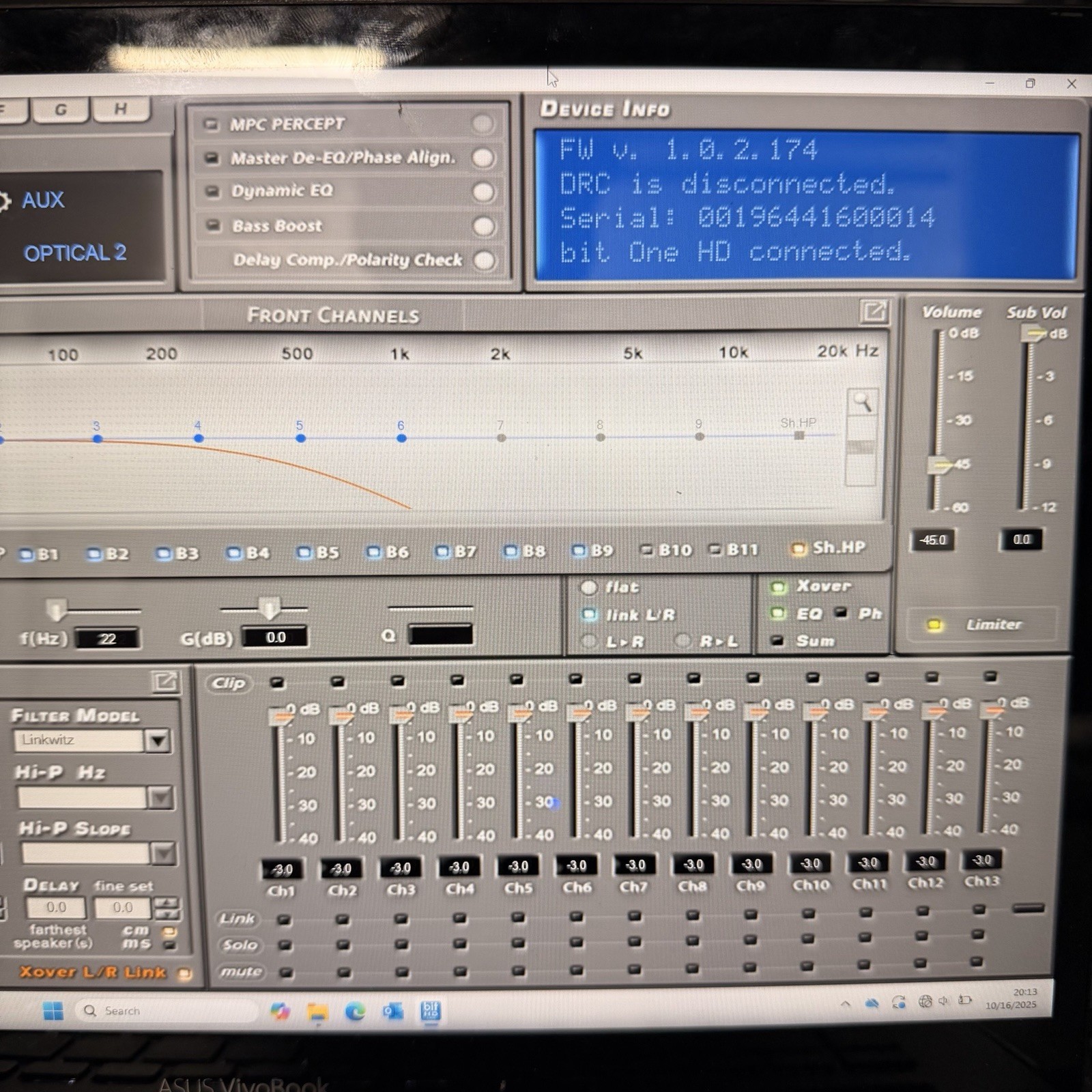Open Outlook from the taskbar
This screenshot has width=1092, height=1092.
click(392, 1011)
